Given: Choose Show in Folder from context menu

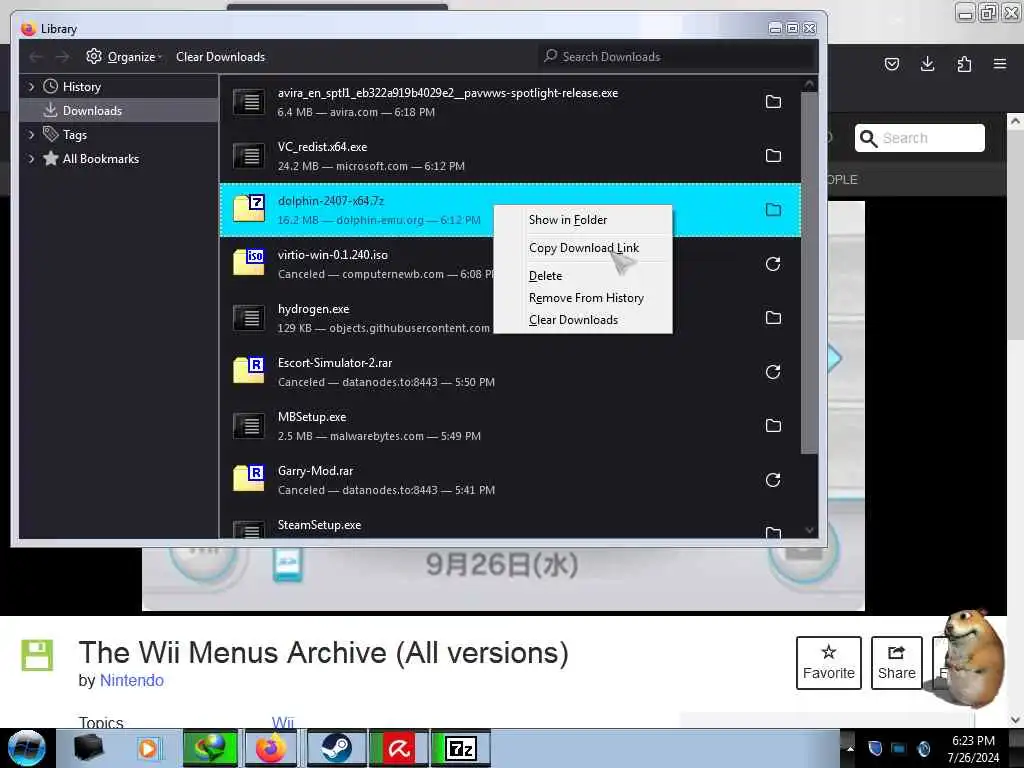Looking at the screenshot, I should click(x=583, y=220).
